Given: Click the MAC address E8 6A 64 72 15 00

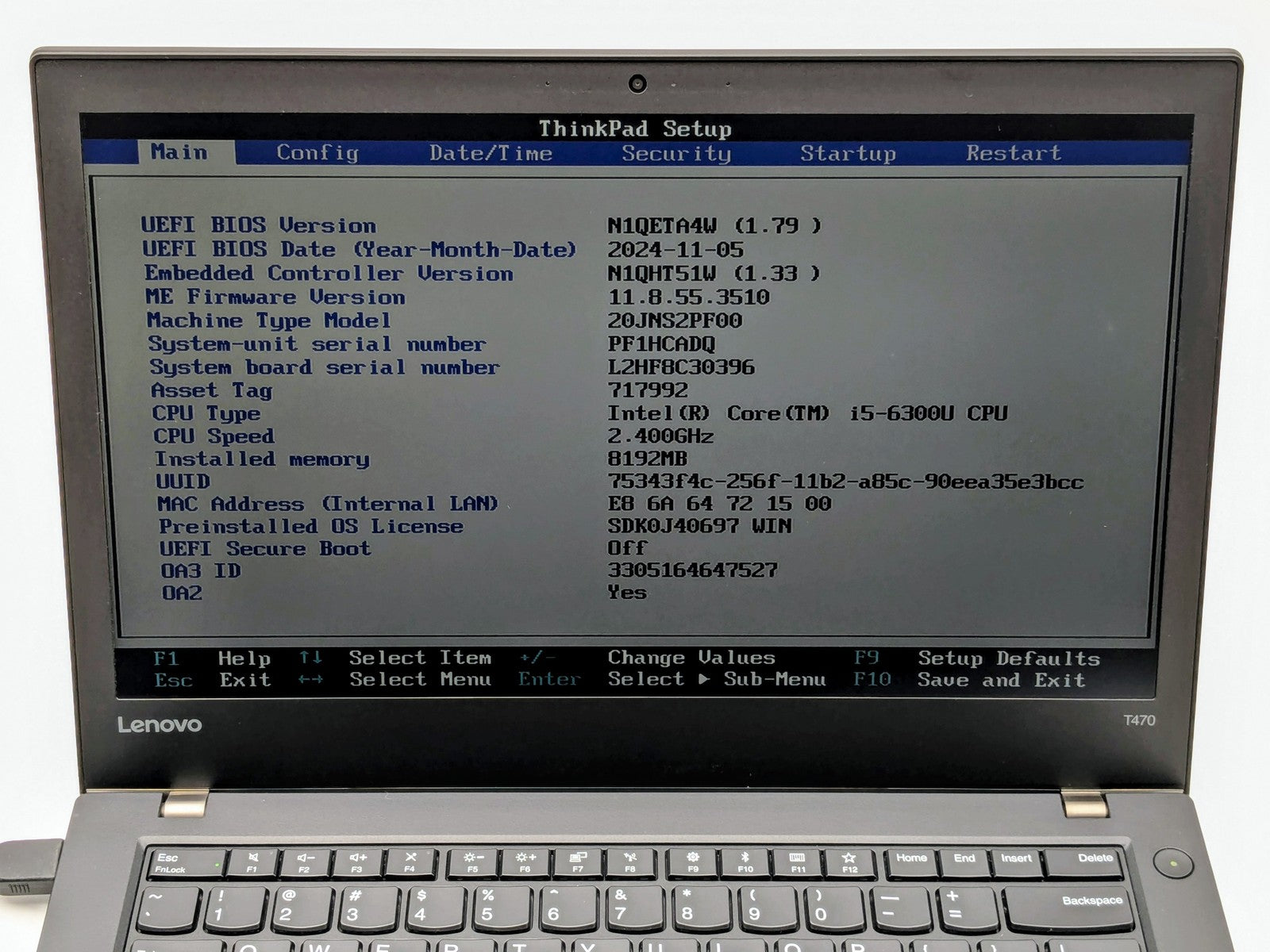Looking at the screenshot, I should (x=719, y=503).
